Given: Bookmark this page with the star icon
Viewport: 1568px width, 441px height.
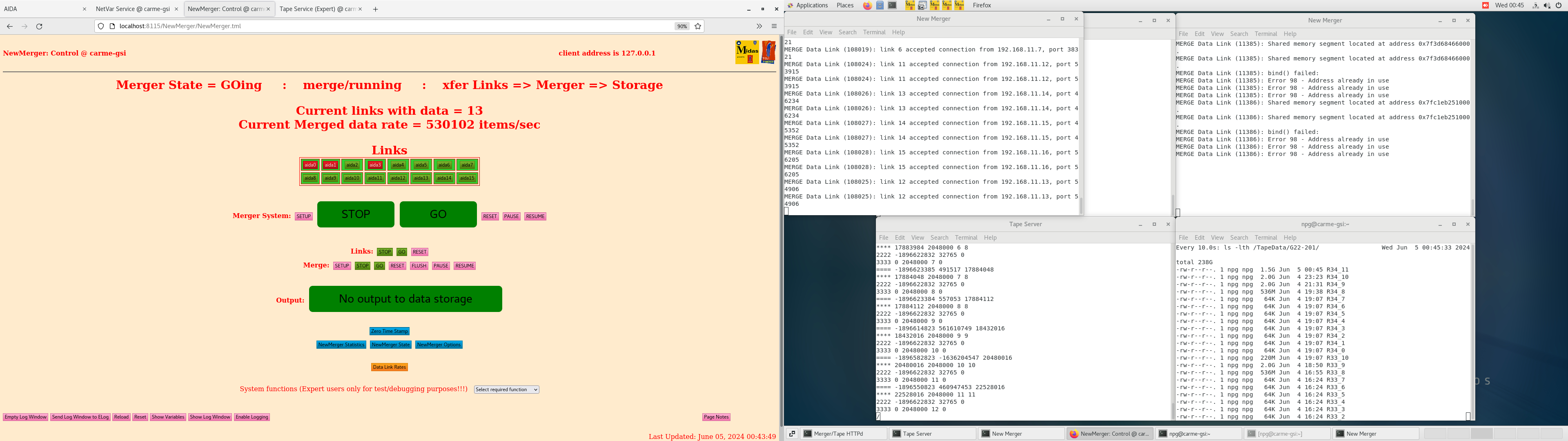Looking at the screenshot, I should click(x=698, y=26).
